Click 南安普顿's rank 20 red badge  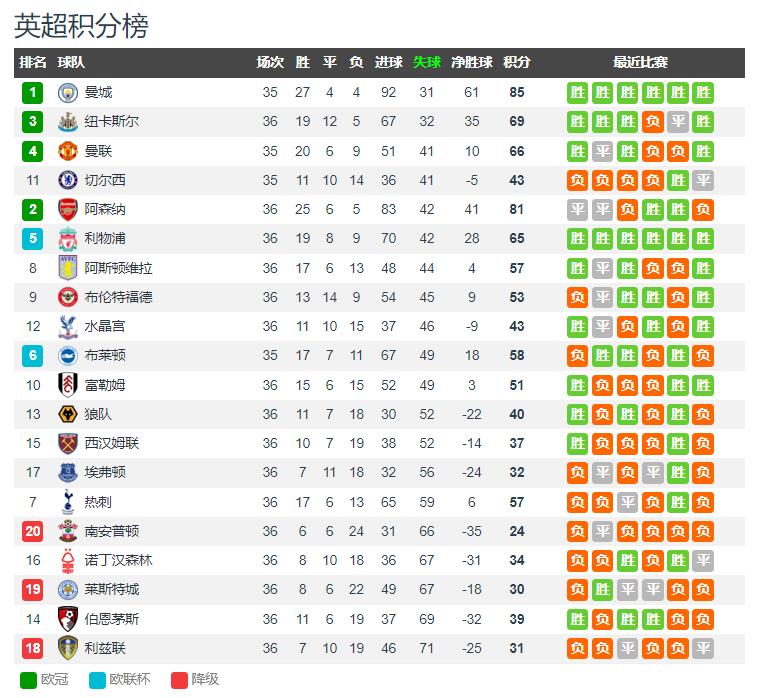32,531
